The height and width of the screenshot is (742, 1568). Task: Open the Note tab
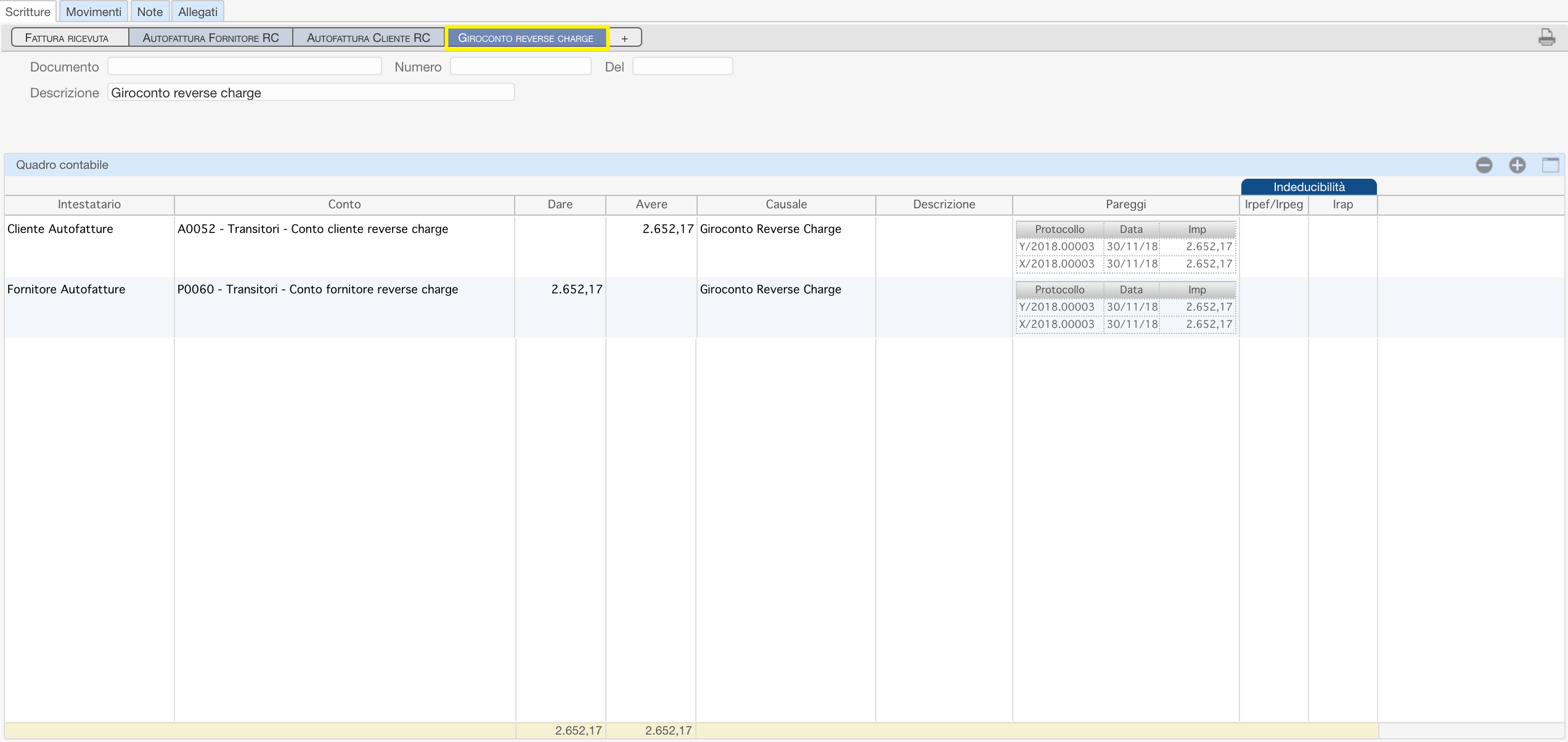point(150,12)
